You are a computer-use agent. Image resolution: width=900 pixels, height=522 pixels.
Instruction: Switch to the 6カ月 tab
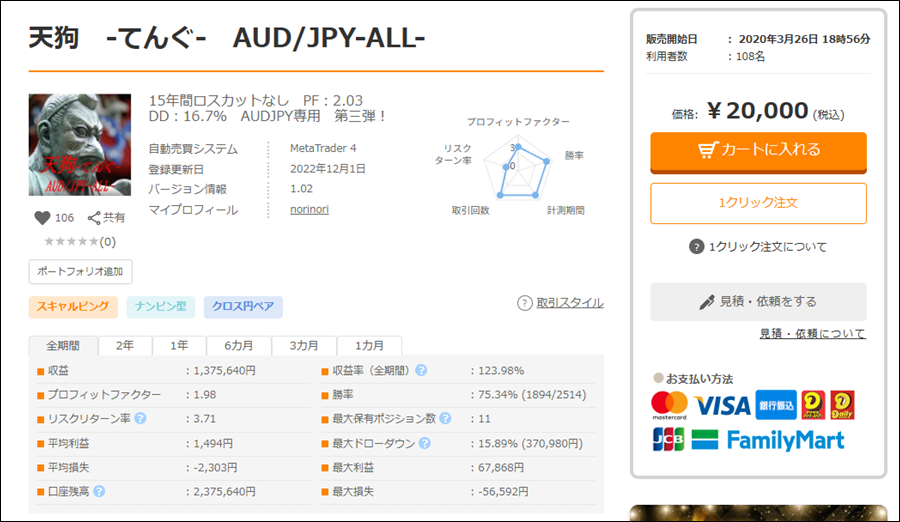[x=240, y=345]
